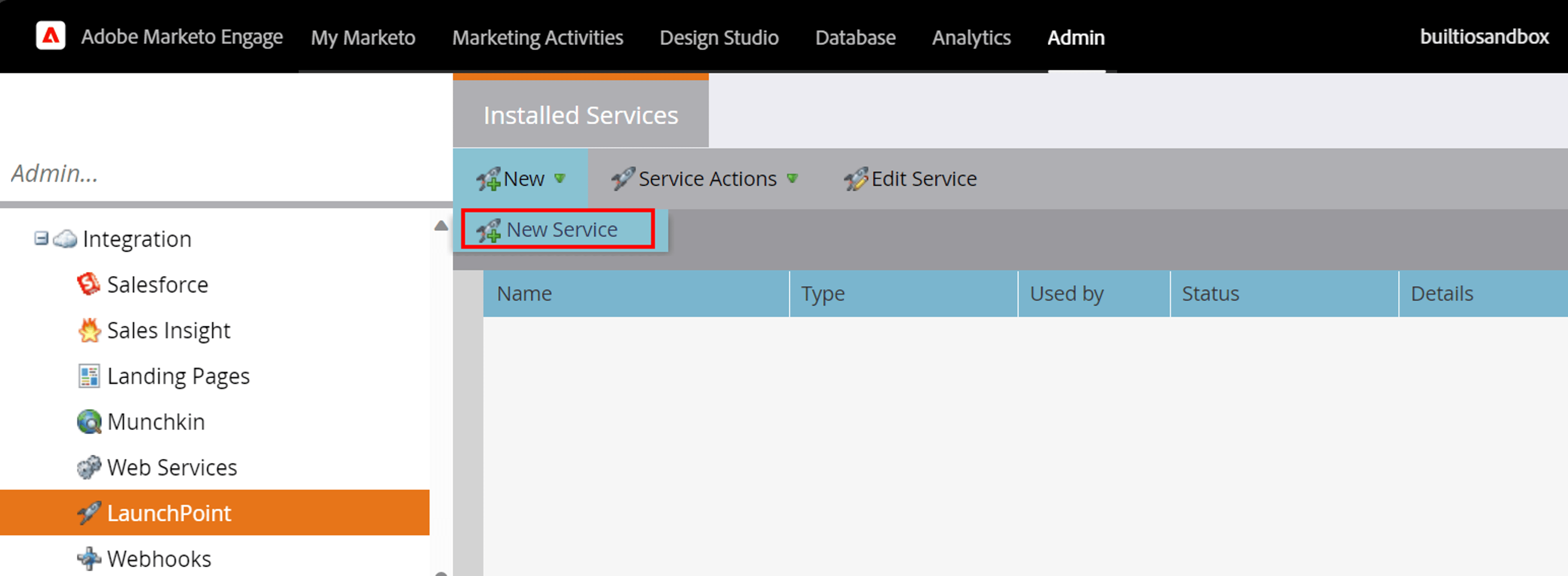Image resolution: width=1568 pixels, height=576 pixels.
Task: Select the Integration tree label
Action: point(137,239)
